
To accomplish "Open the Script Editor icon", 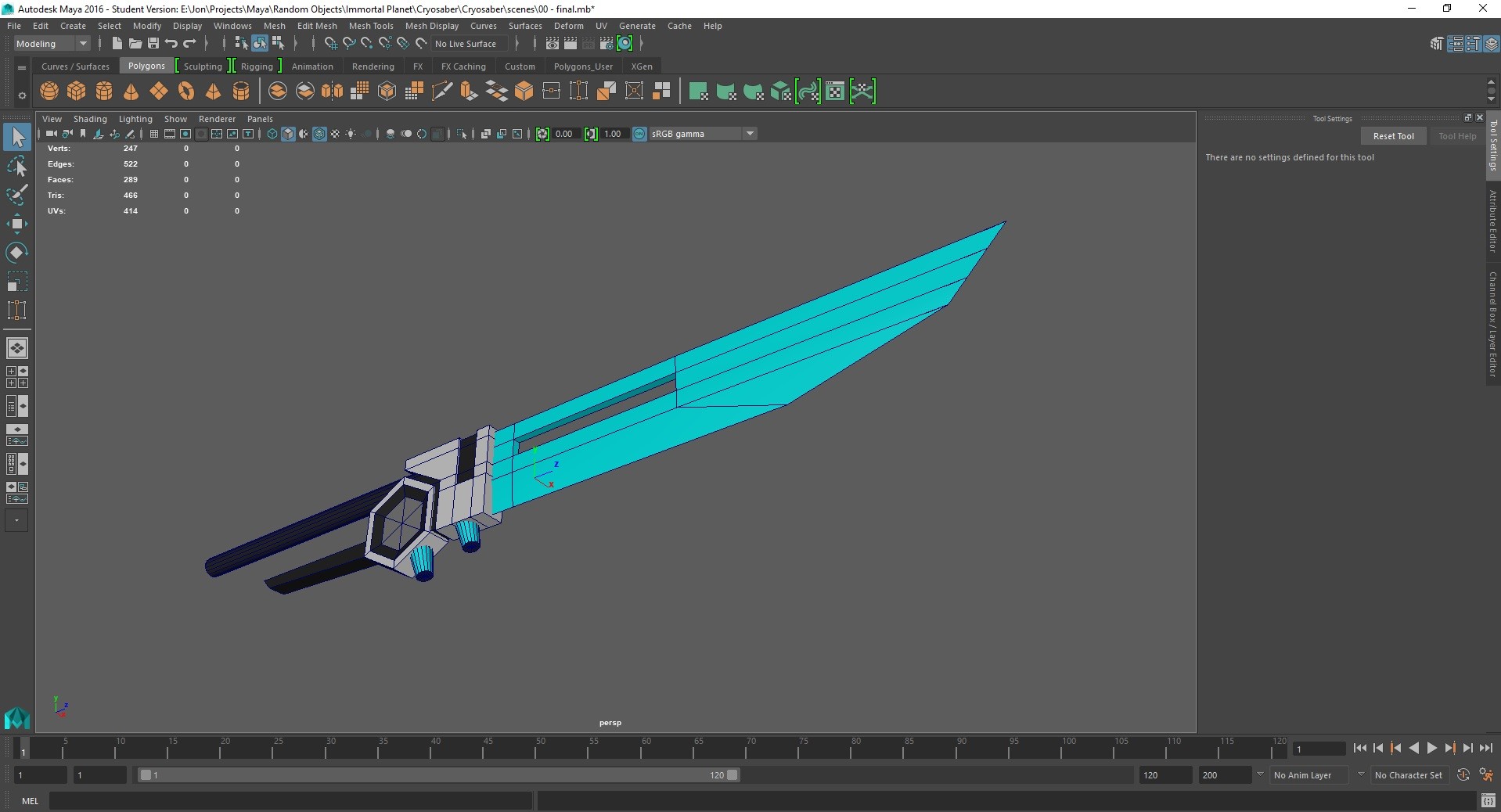I will pos(1488,801).
